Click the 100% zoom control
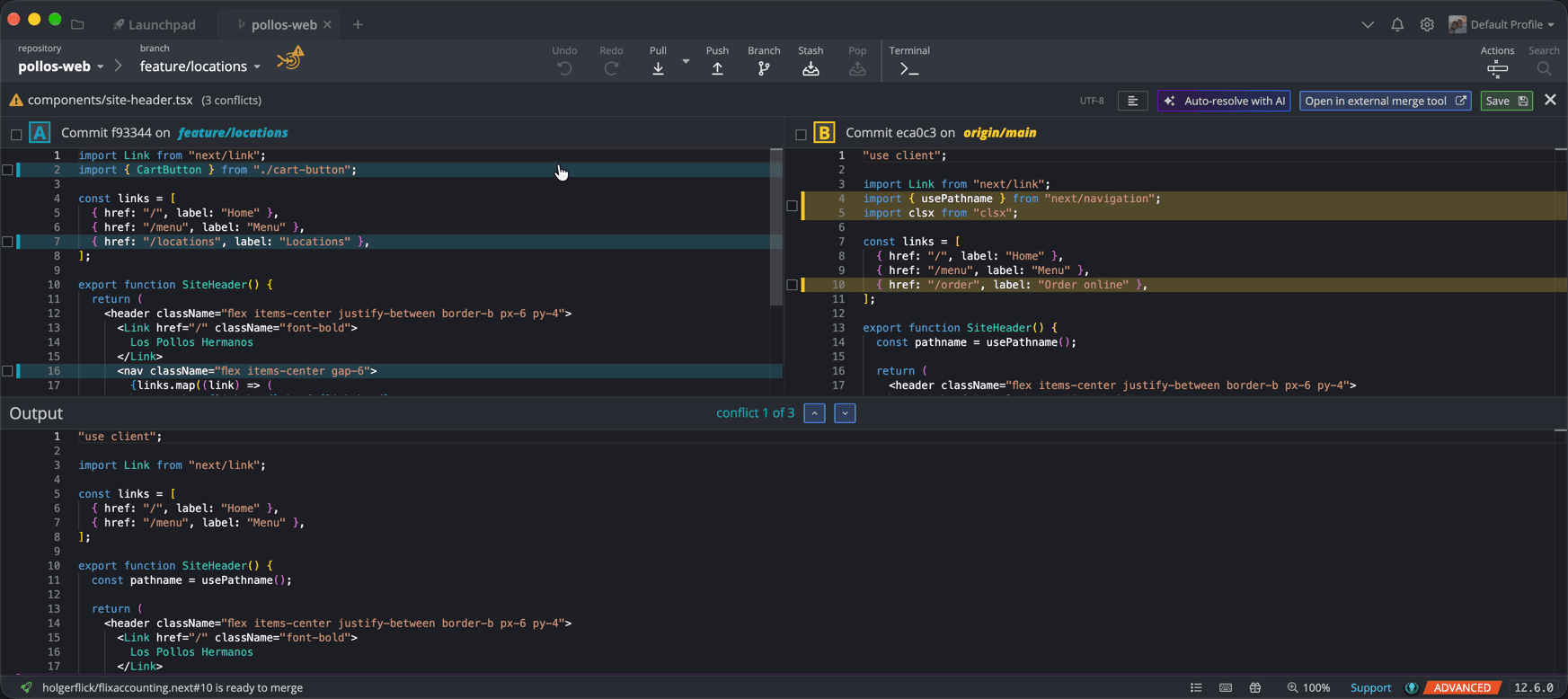 click(x=1308, y=688)
